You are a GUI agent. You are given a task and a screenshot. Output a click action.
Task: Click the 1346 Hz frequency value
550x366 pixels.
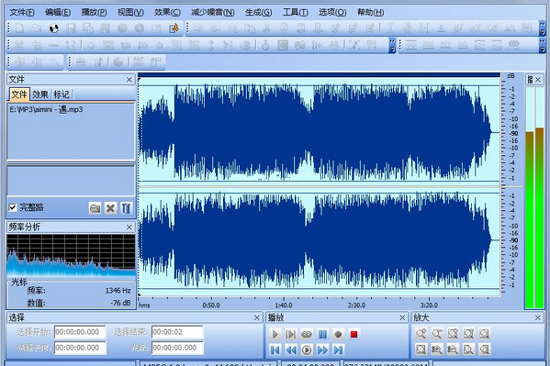118,291
